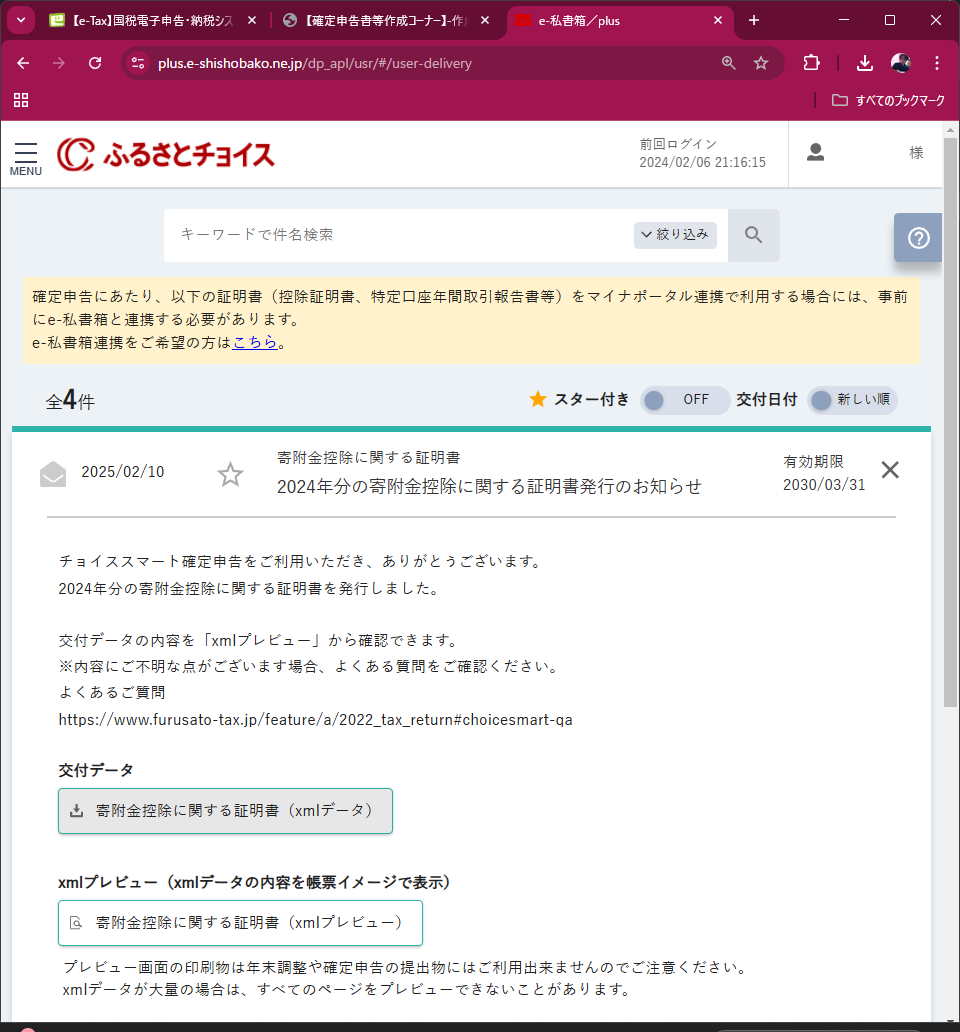
Task: Click the date 2025/02/10
Action: tap(122, 472)
